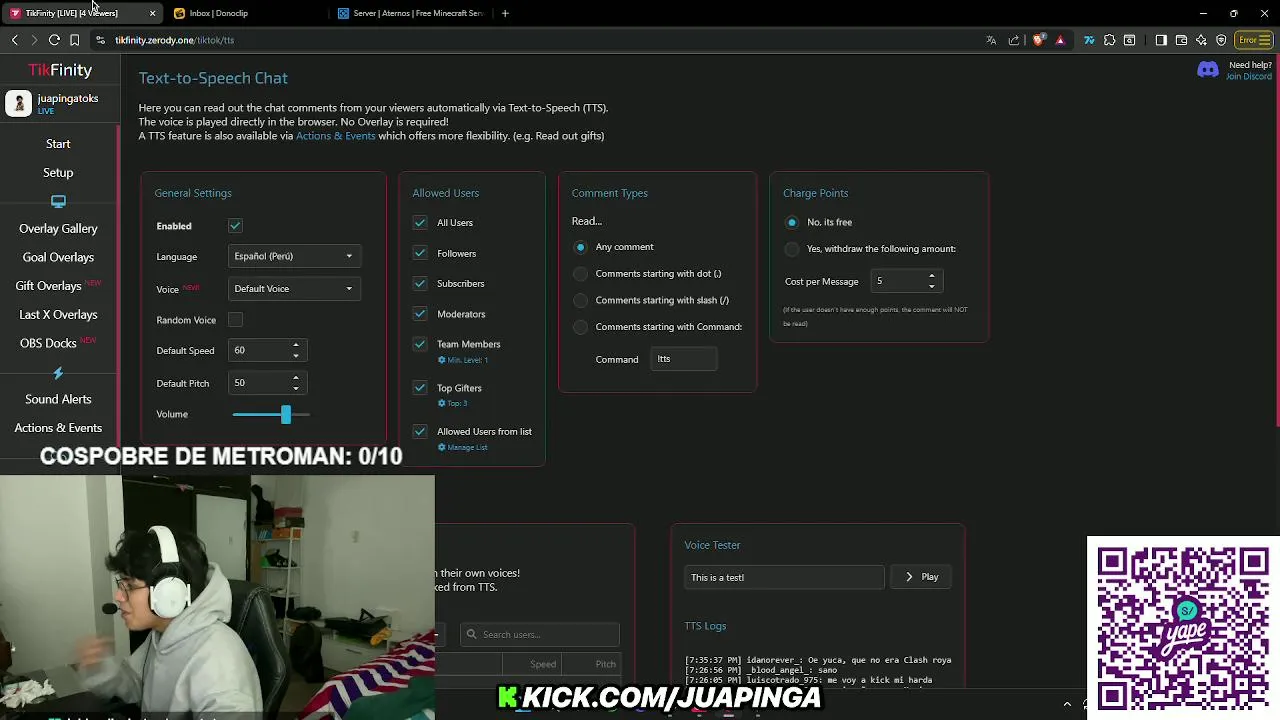Click the TikFinity logo
Image resolution: width=1280 pixels, height=720 pixels.
[x=60, y=70]
